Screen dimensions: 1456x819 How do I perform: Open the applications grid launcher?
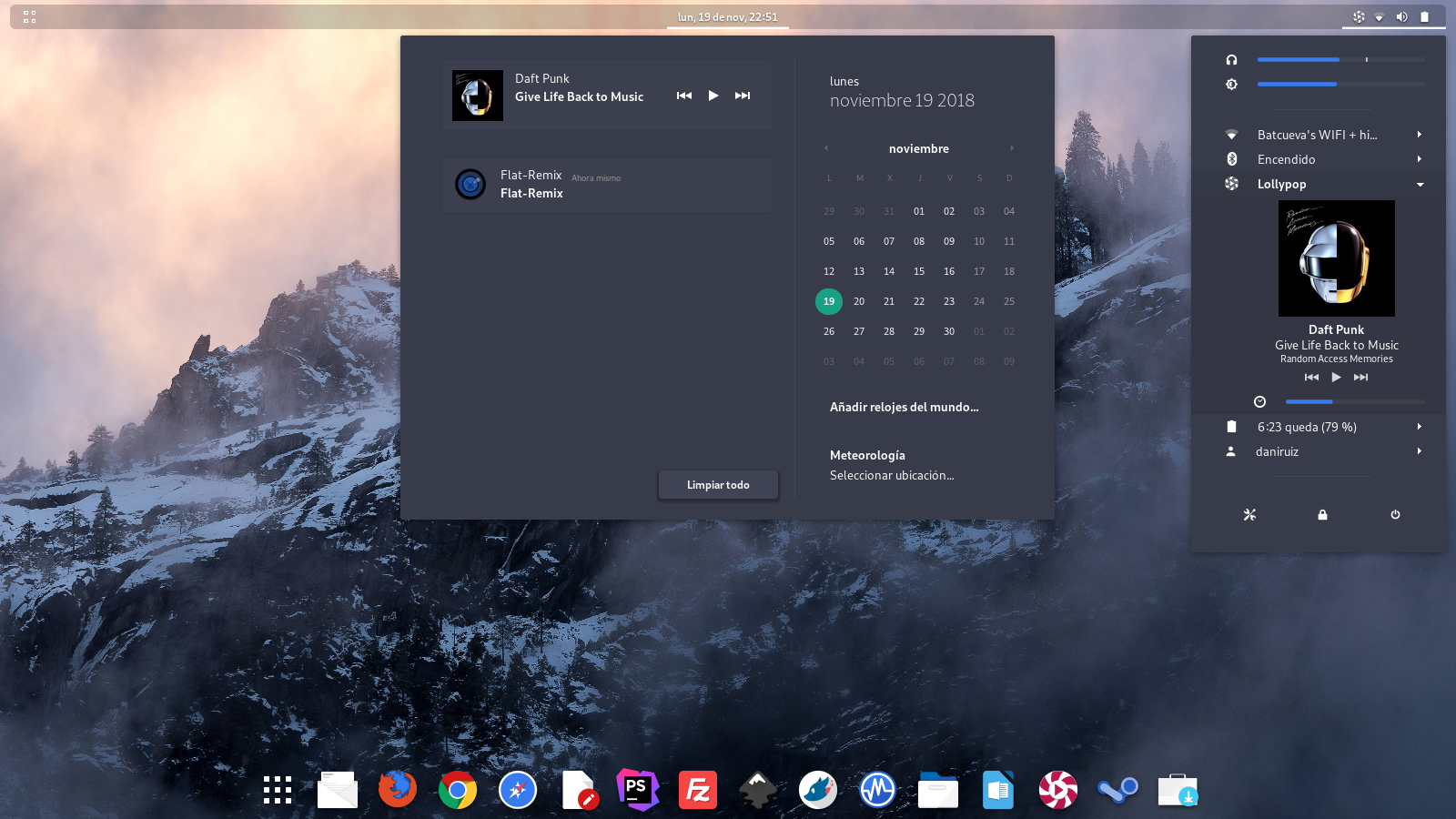(x=278, y=790)
